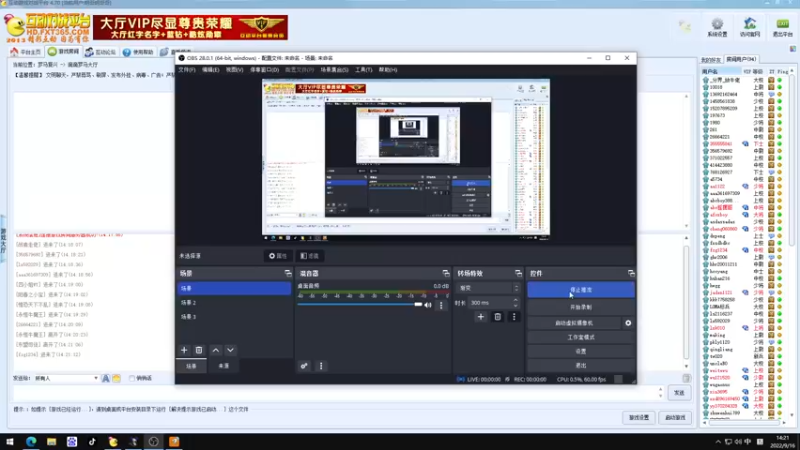The image size is (800, 450).
Task: Pop out the Audio Mixer dock panel
Action: [x=446, y=273]
